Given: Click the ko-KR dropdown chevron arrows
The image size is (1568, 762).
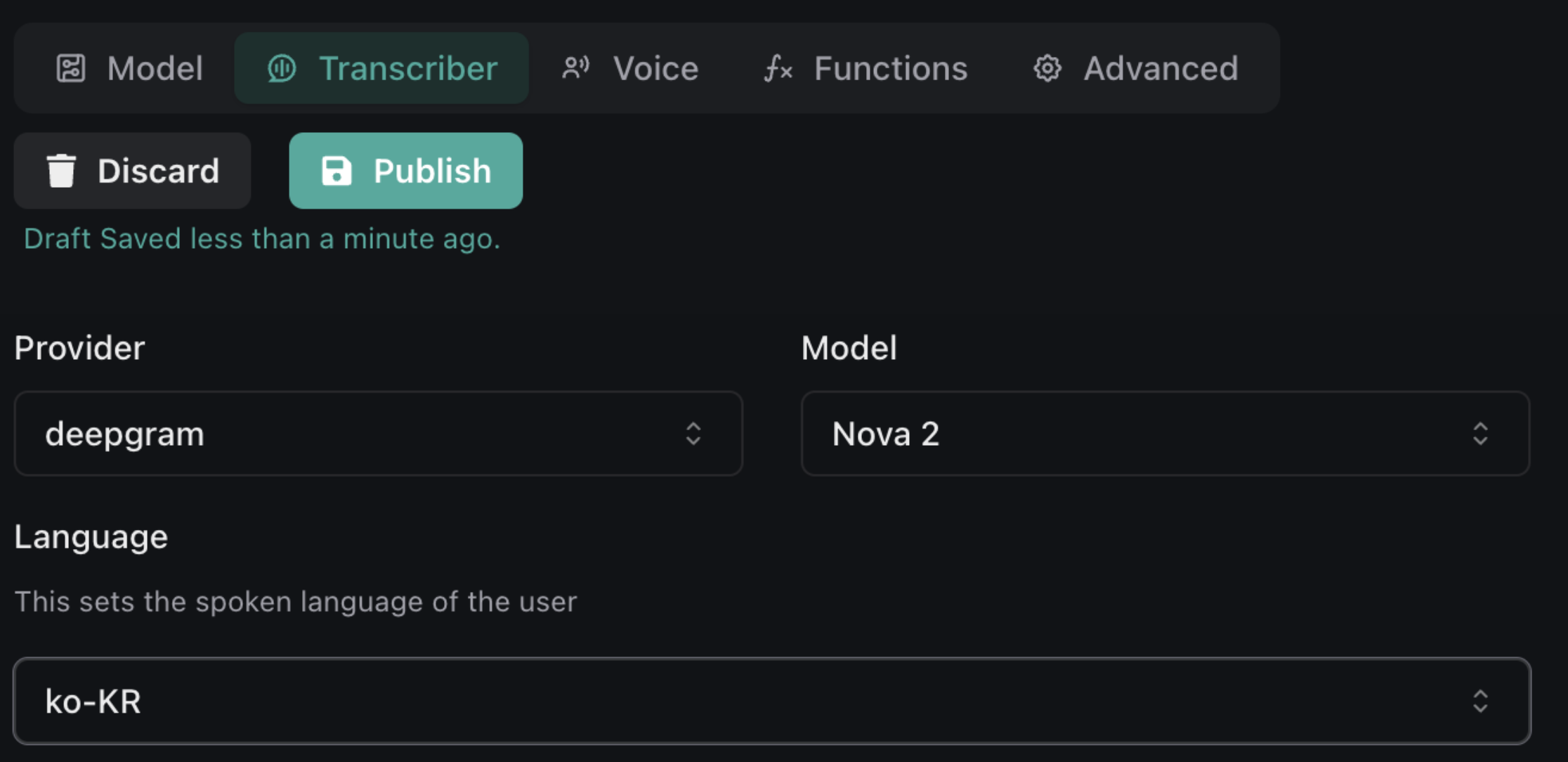Looking at the screenshot, I should (x=1480, y=701).
